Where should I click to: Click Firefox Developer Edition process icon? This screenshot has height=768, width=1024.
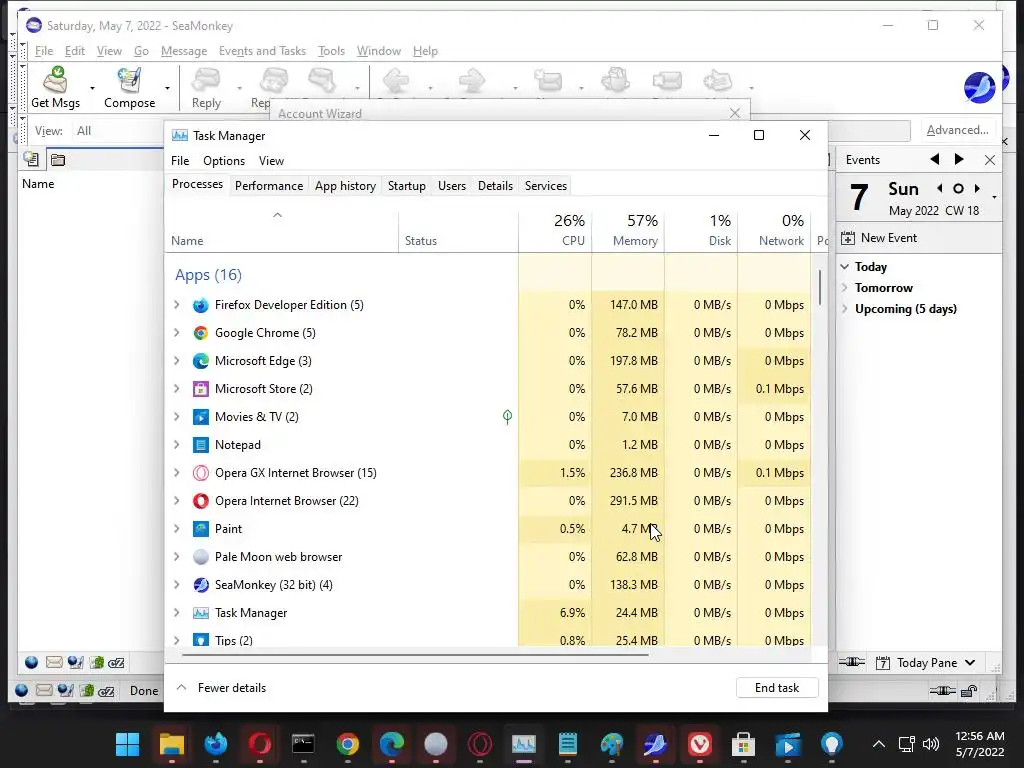(200, 305)
